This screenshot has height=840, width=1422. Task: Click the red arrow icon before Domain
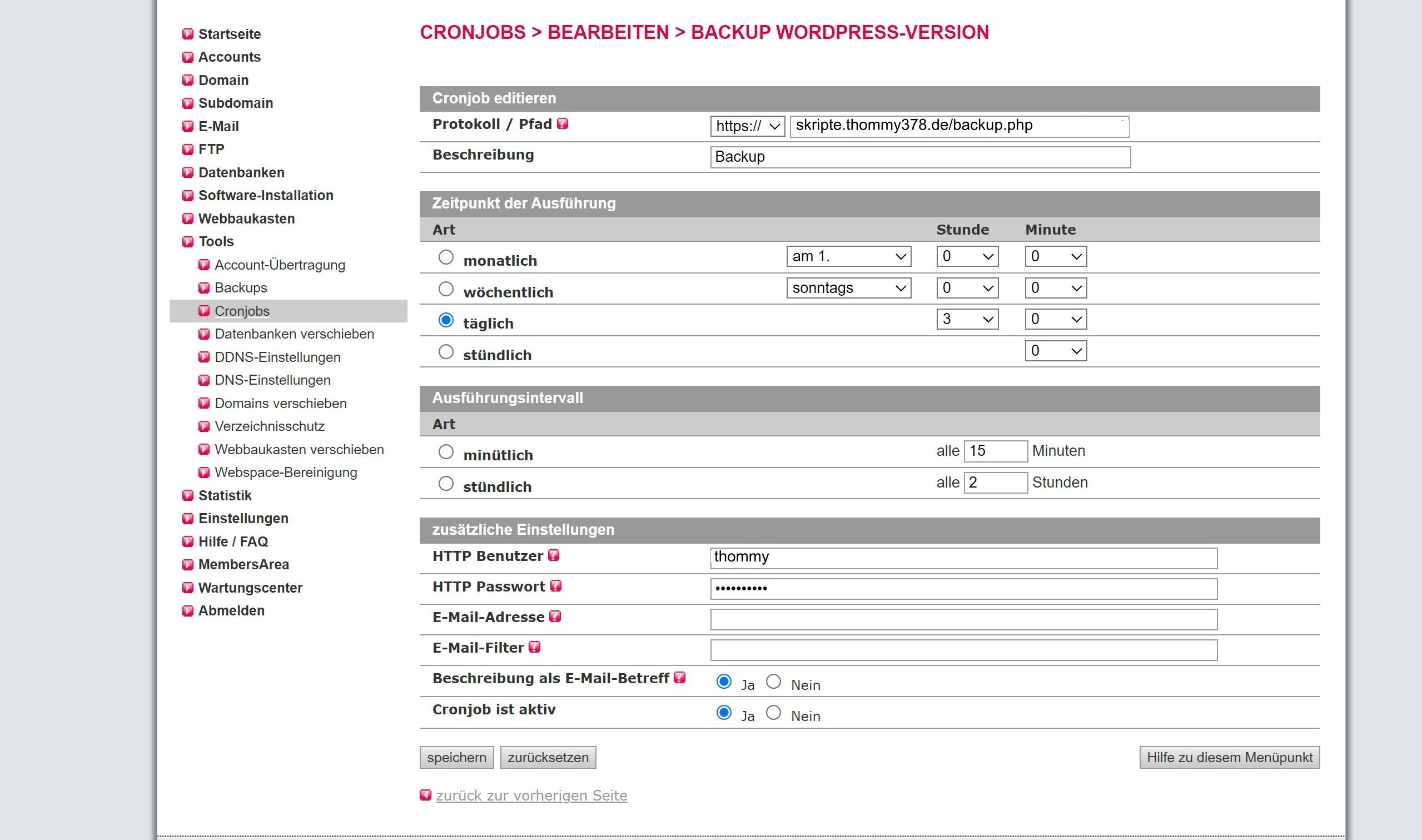(188, 81)
